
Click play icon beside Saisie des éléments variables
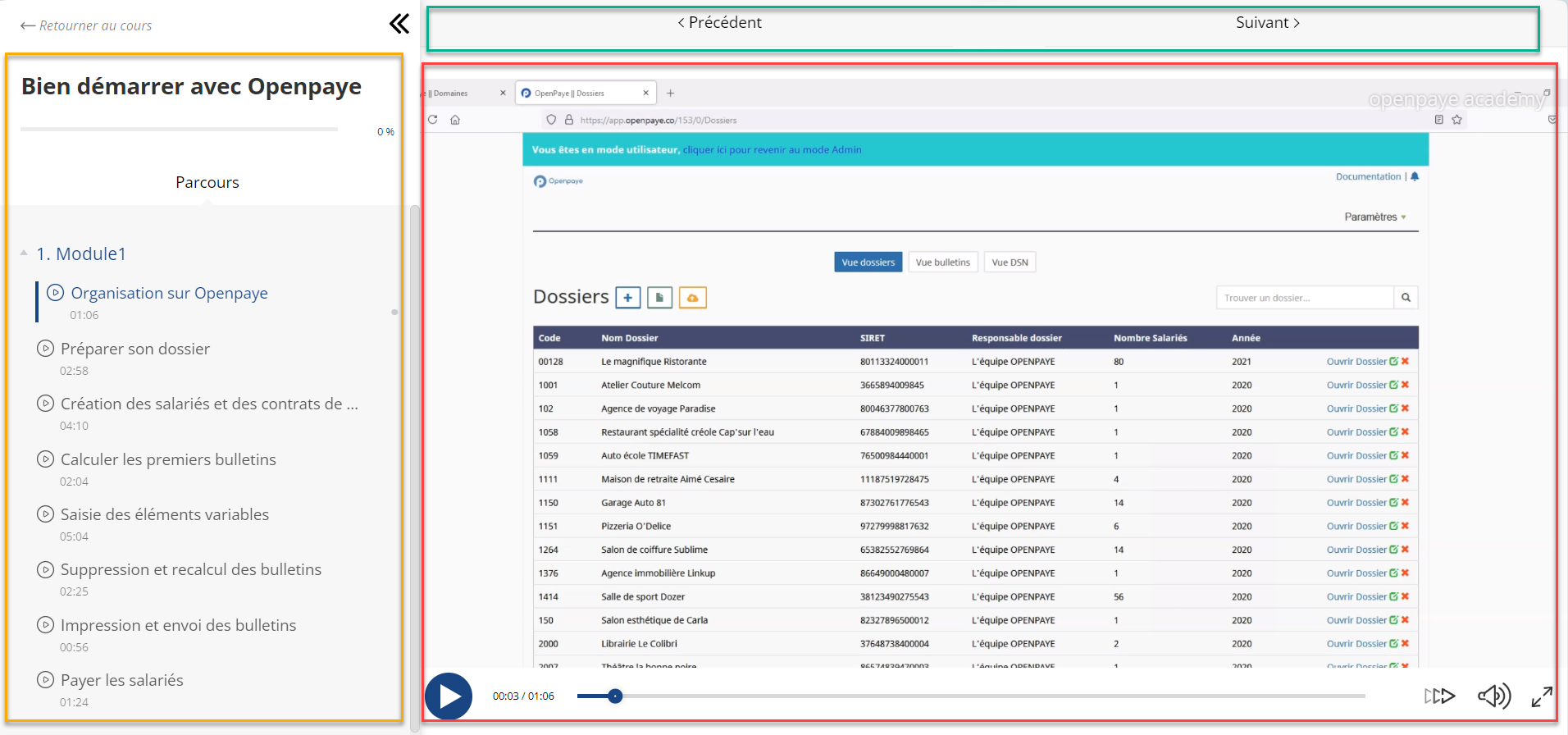click(x=46, y=514)
